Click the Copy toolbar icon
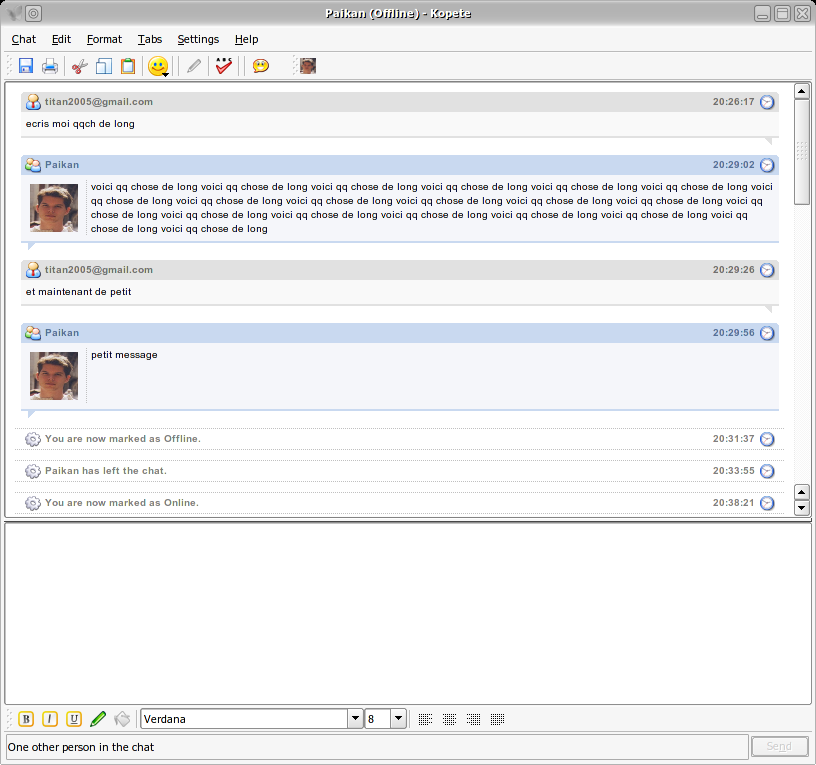Screen dimensions: 816x765 pyautogui.click(x=104, y=66)
